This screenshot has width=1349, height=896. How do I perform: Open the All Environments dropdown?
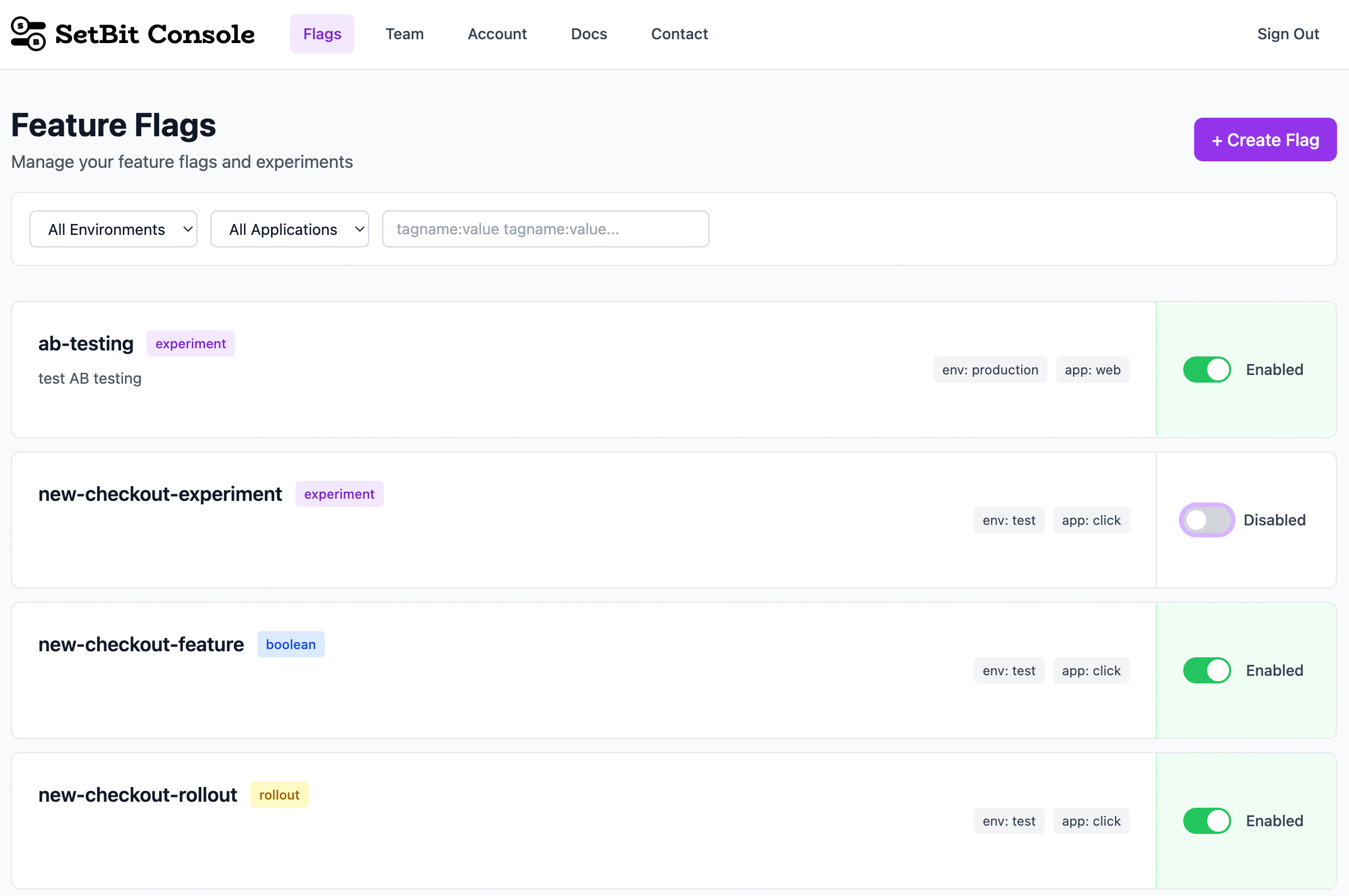113,228
